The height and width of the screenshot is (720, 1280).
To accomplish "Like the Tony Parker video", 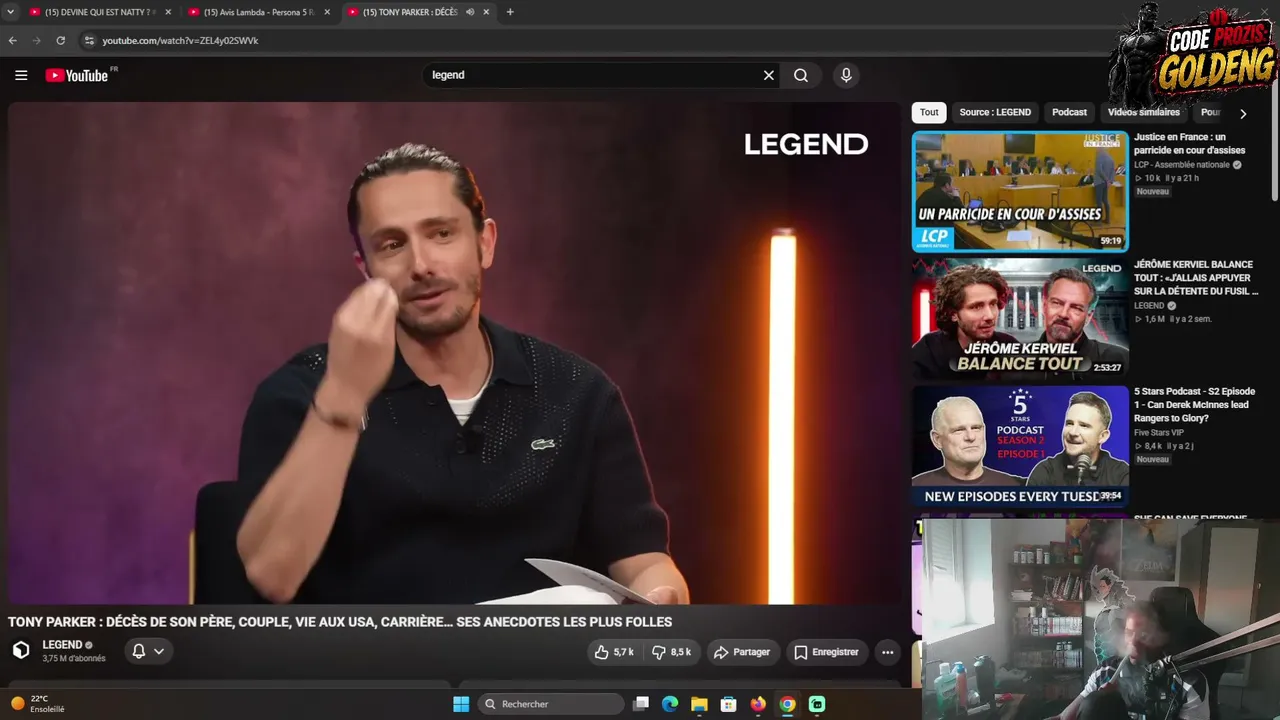I will (x=614, y=652).
